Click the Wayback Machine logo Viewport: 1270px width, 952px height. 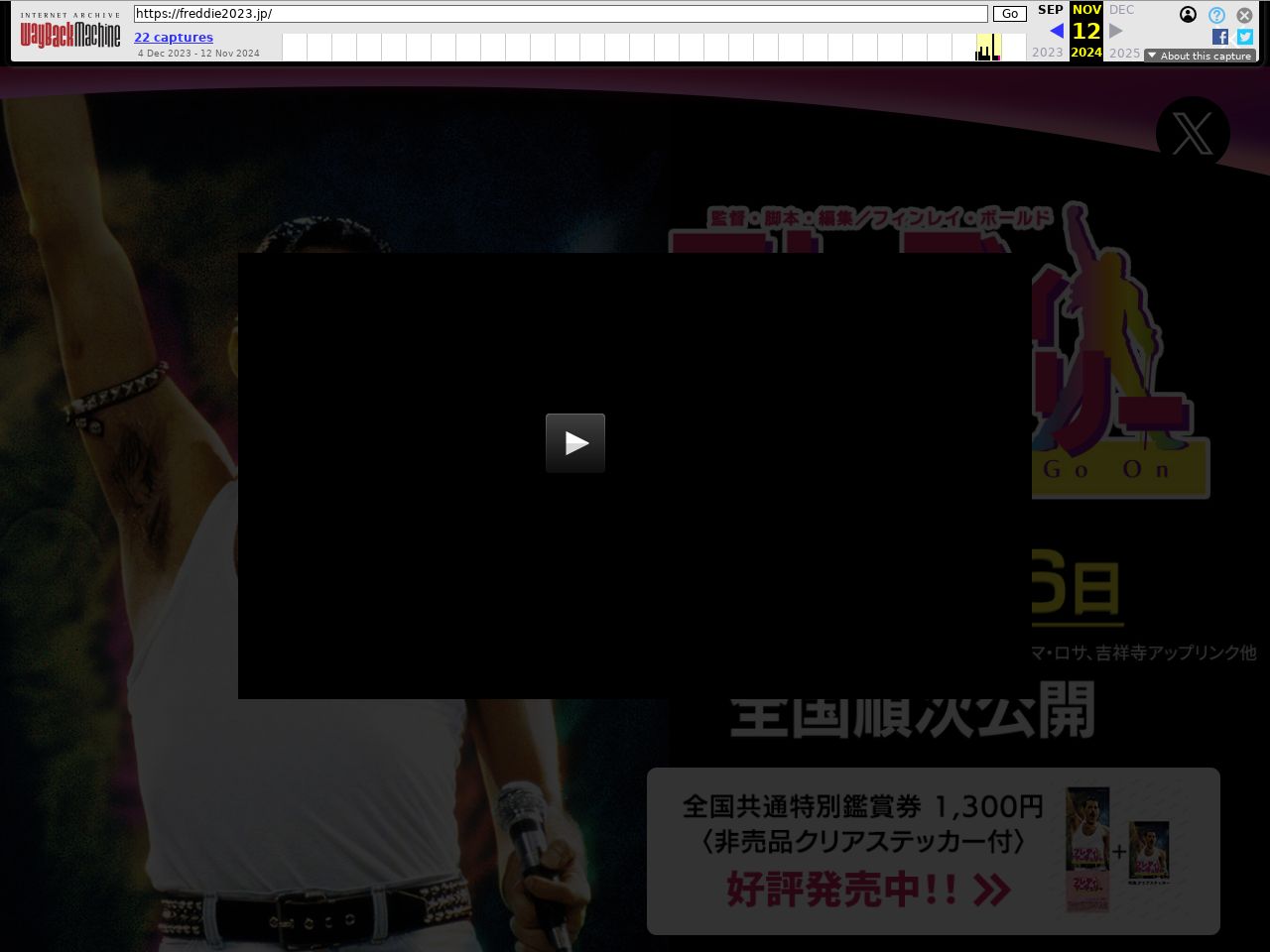tap(70, 32)
